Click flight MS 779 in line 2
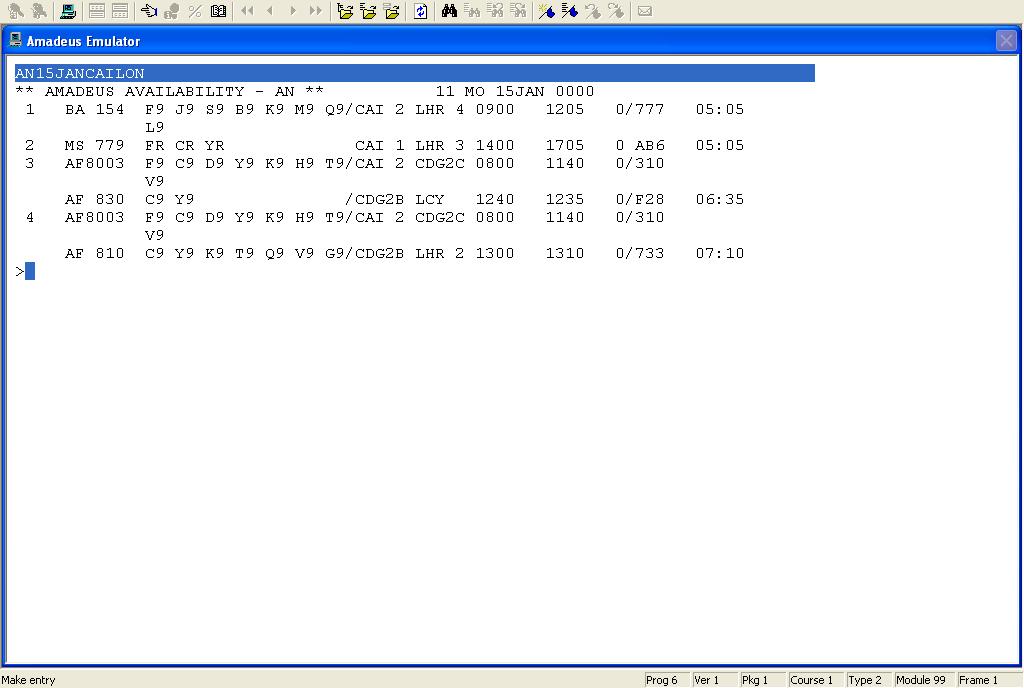The width and height of the screenshot is (1024, 688). pyautogui.click(x=94, y=146)
